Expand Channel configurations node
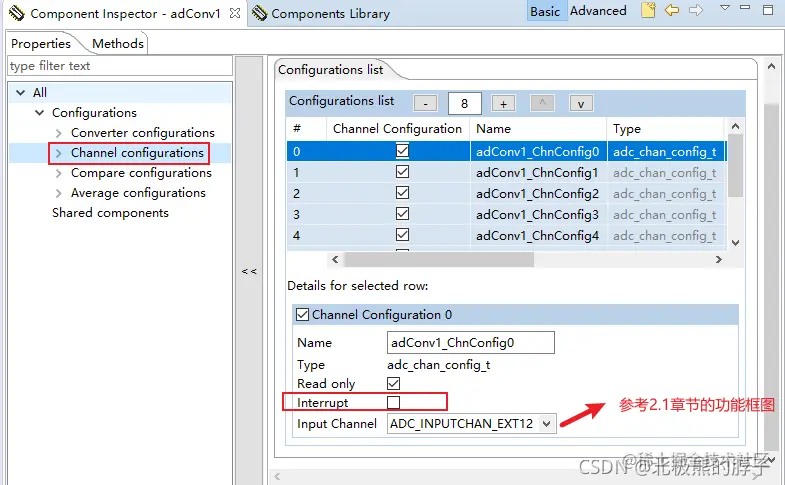This screenshot has width=785, height=485. (x=59, y=153)
